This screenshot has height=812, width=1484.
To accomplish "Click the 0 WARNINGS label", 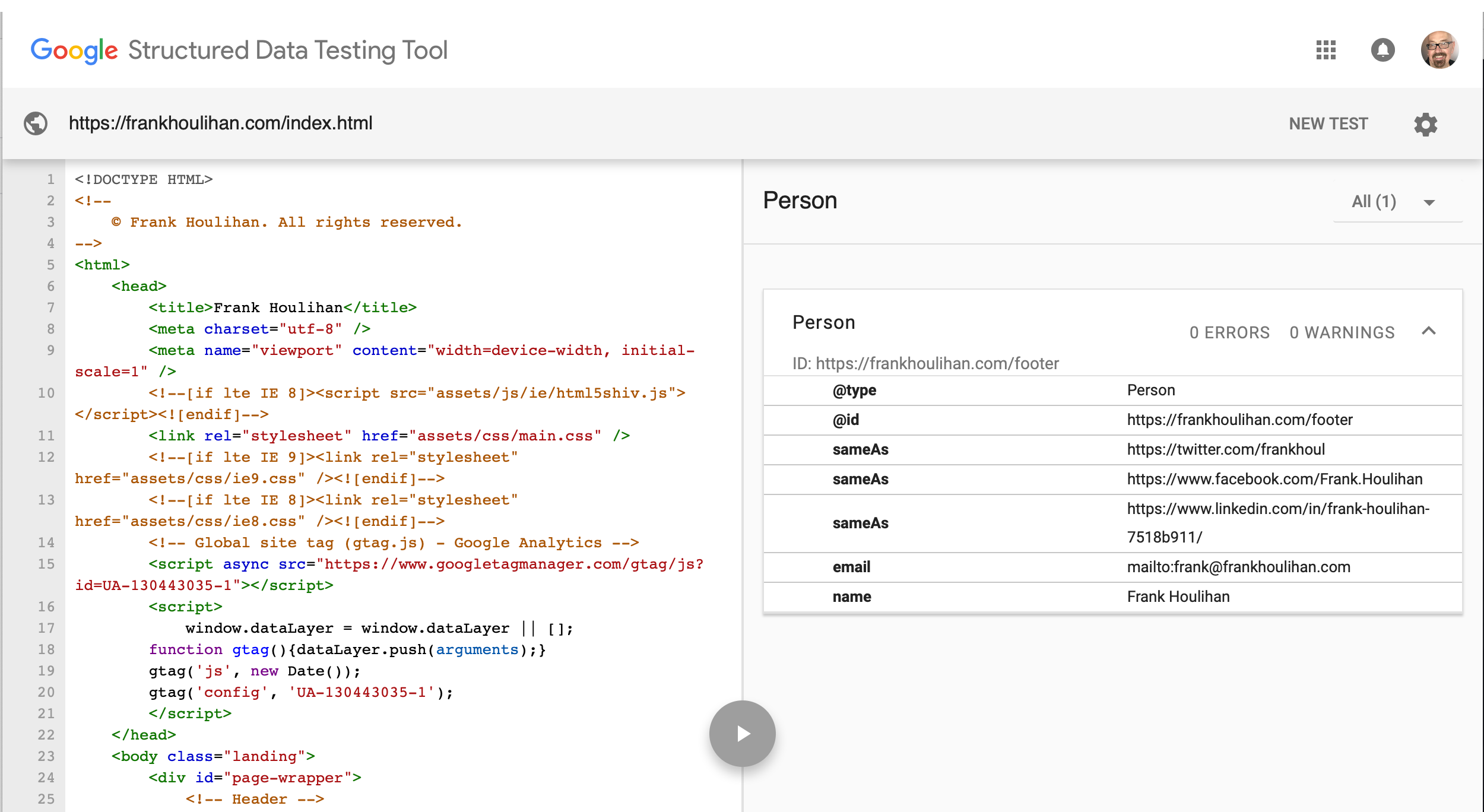I will (x=1342, y=333).
